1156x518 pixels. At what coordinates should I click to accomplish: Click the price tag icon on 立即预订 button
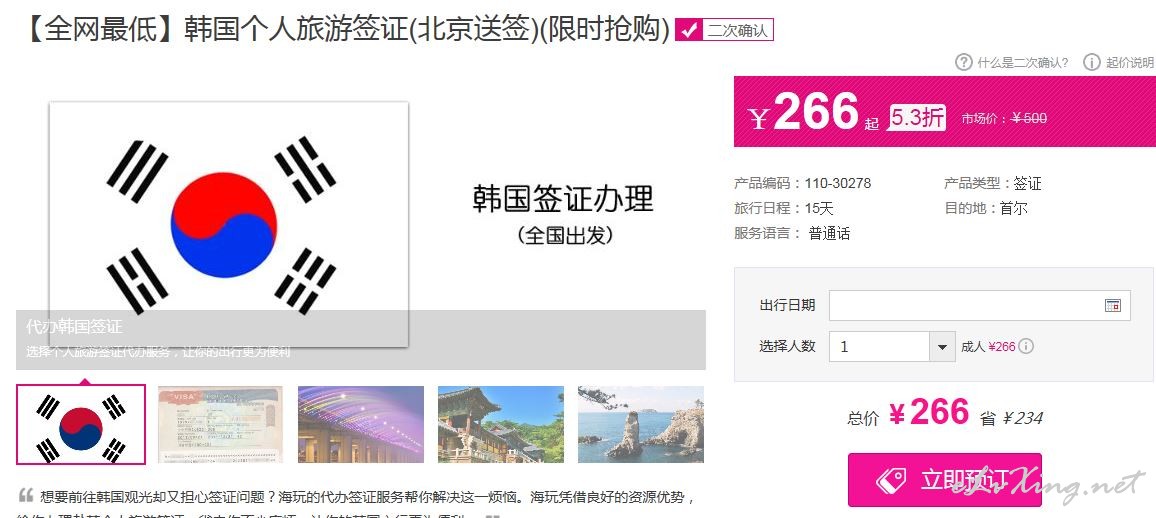(891, 480)
